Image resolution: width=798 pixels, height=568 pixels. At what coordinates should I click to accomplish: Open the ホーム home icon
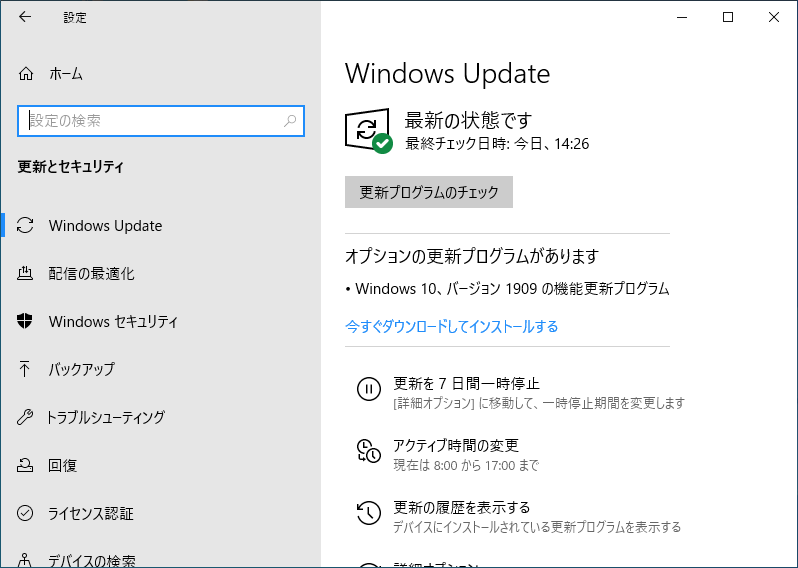(x=25, y=74)
